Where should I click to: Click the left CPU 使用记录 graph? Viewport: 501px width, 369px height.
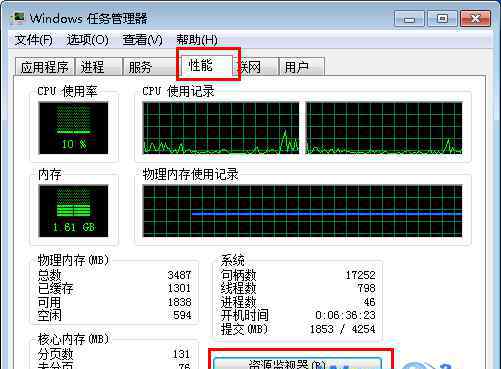click(x=221, y=128)
